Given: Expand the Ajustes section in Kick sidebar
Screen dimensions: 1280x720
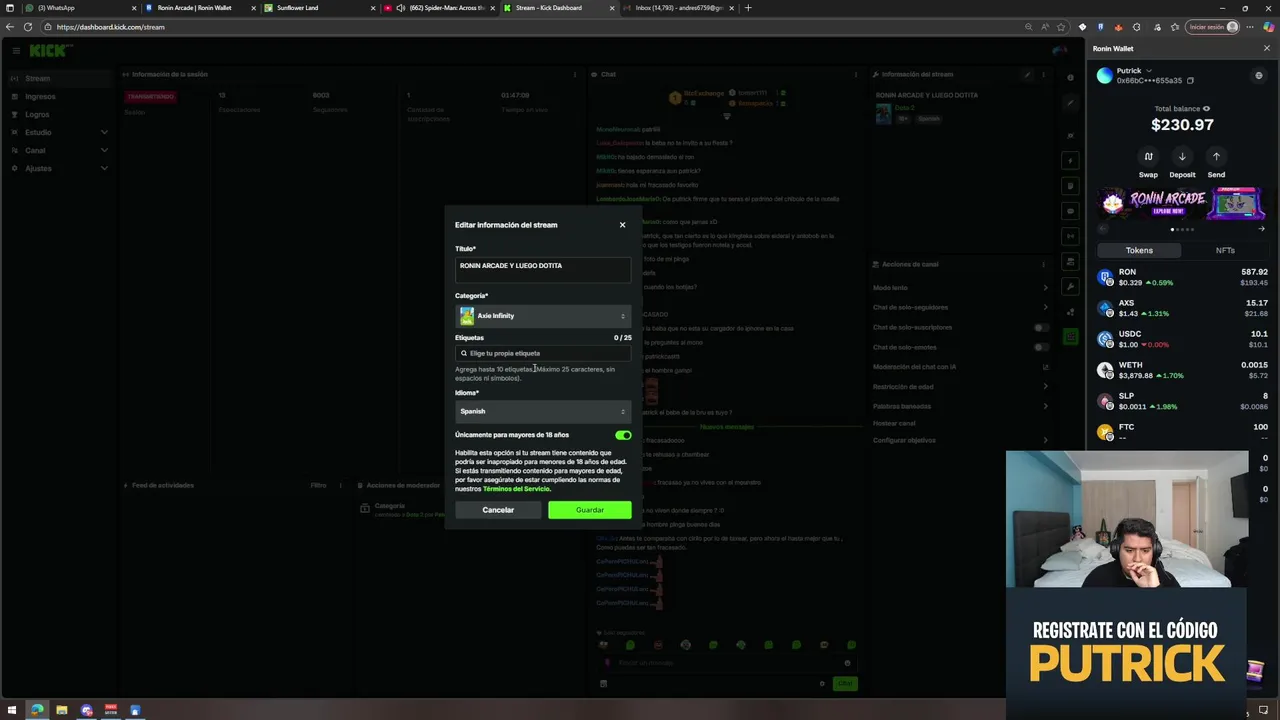Looking at the screenshot, I should coord(60,169).
